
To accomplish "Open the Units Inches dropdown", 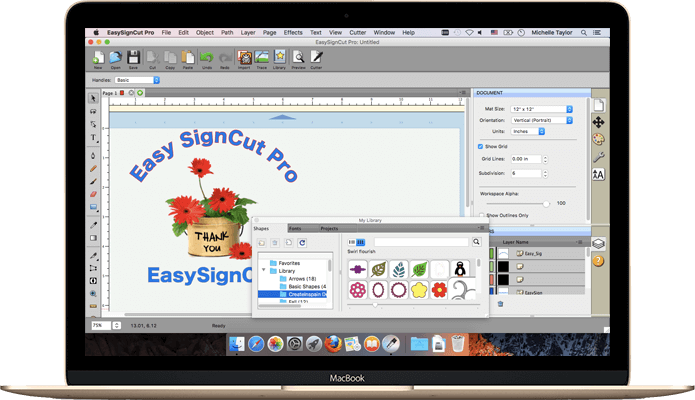I will click(x=528, y=131).
